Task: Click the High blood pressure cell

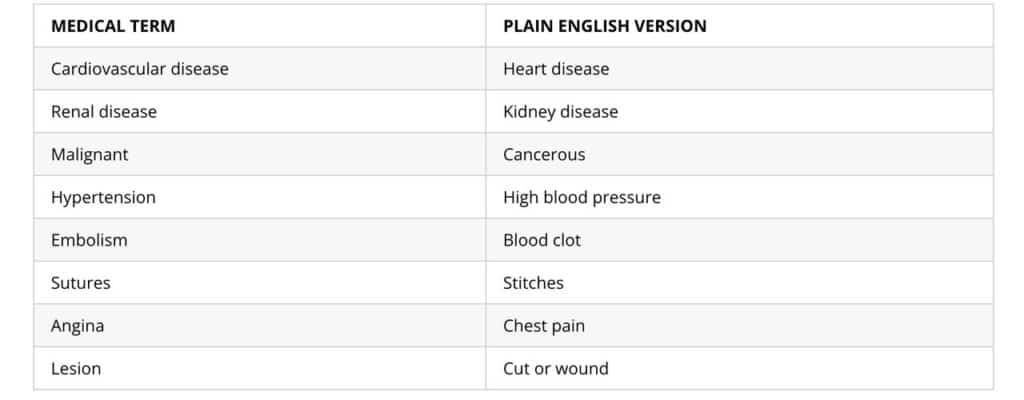Action: [582, 198]
